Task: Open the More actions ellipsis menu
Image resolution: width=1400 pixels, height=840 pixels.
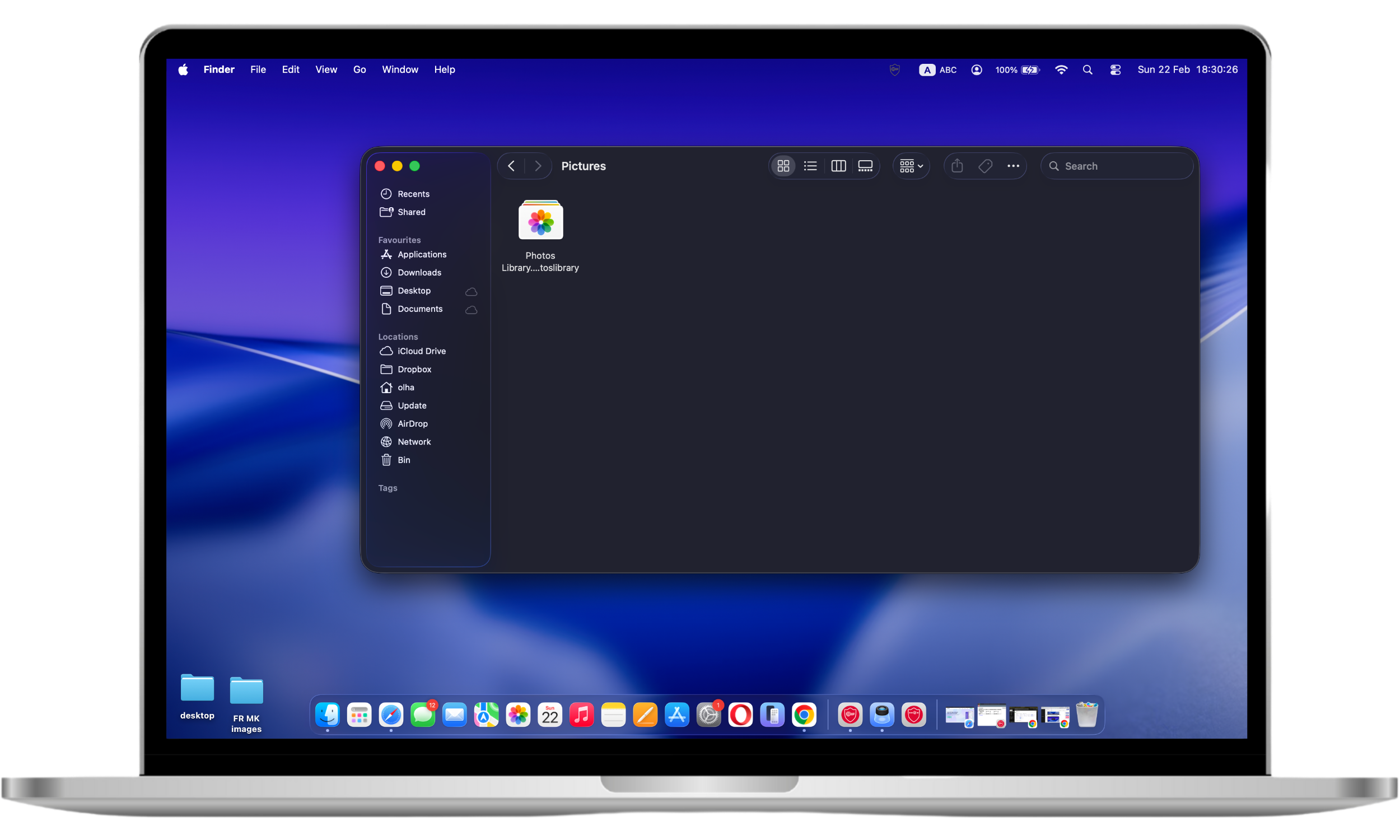Action: (x=1013, y=166)
